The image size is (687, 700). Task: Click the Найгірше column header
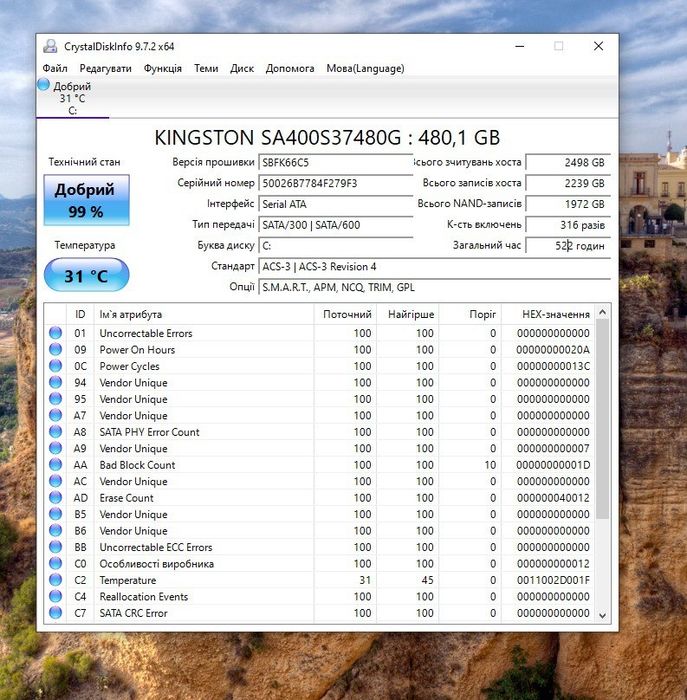pos(408,314)
